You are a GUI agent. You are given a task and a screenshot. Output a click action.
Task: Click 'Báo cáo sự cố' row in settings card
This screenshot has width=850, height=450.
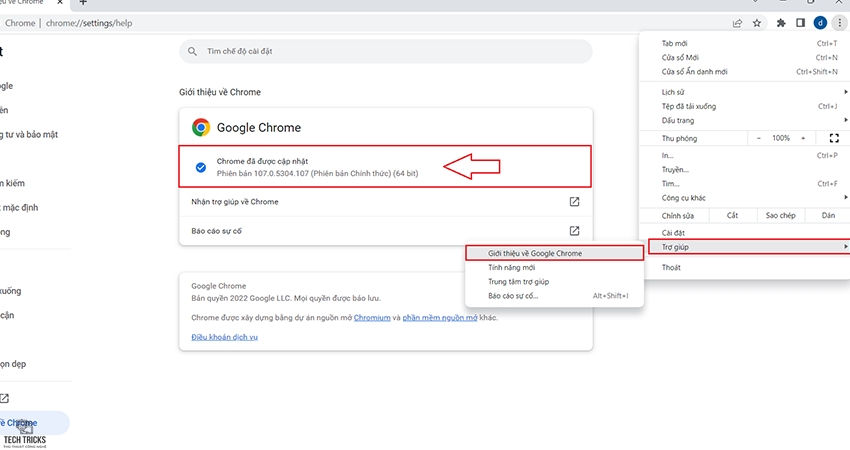tap(385, 231)
